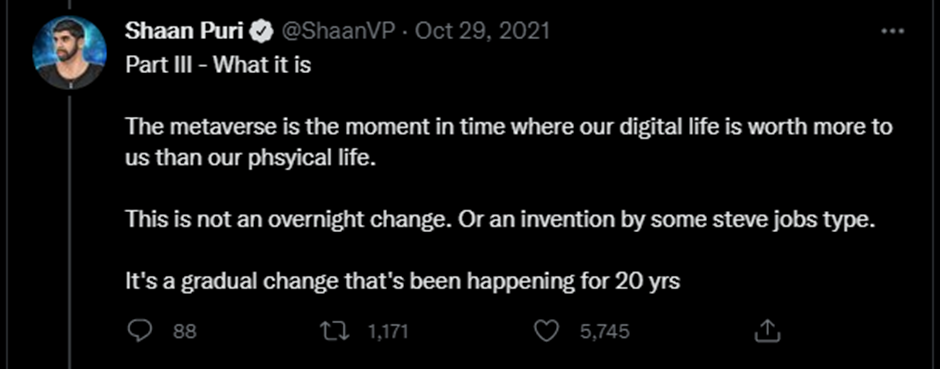Viewport: 940px width, 369px height.
Task: Click the 'Part III - What it is' text
Action: coord(218,64)
